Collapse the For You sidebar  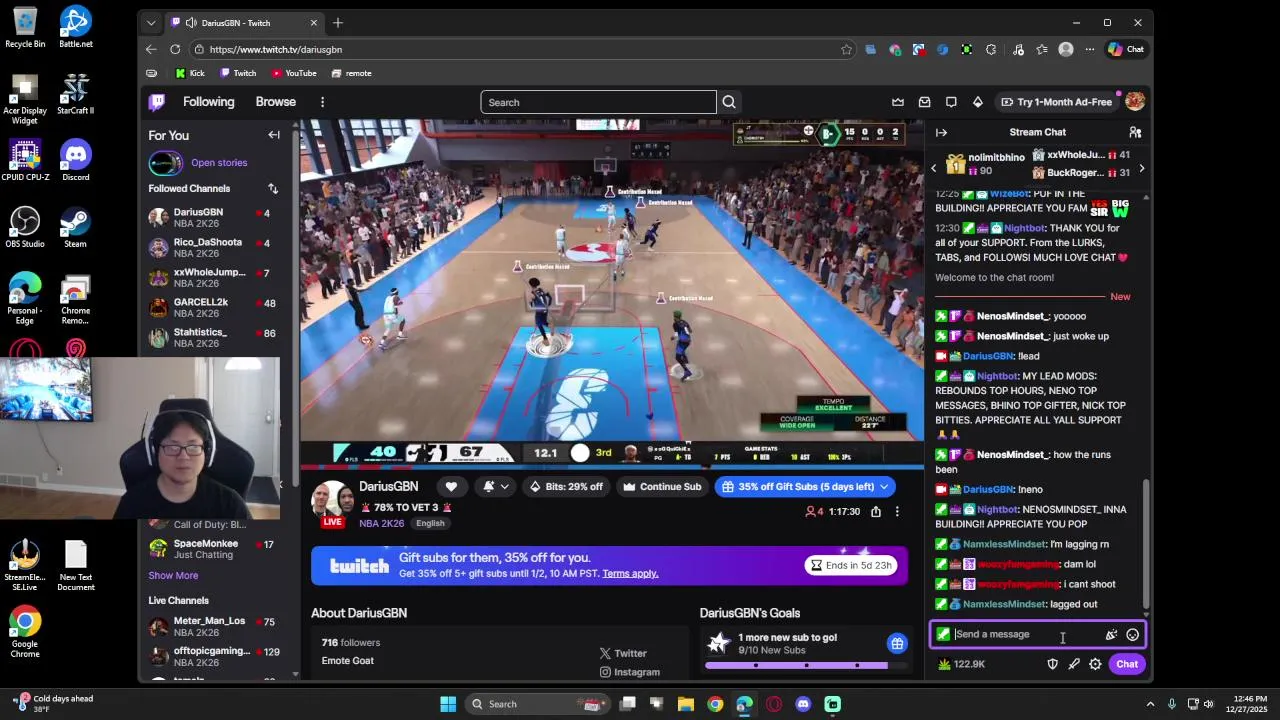[274, 135]
